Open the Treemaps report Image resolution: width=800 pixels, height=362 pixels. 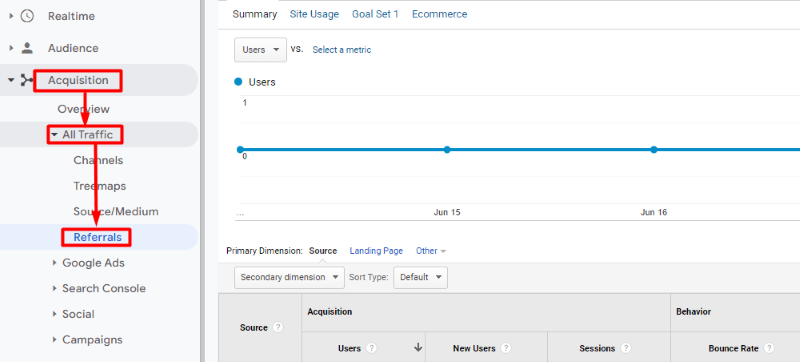tap(99, 186)
